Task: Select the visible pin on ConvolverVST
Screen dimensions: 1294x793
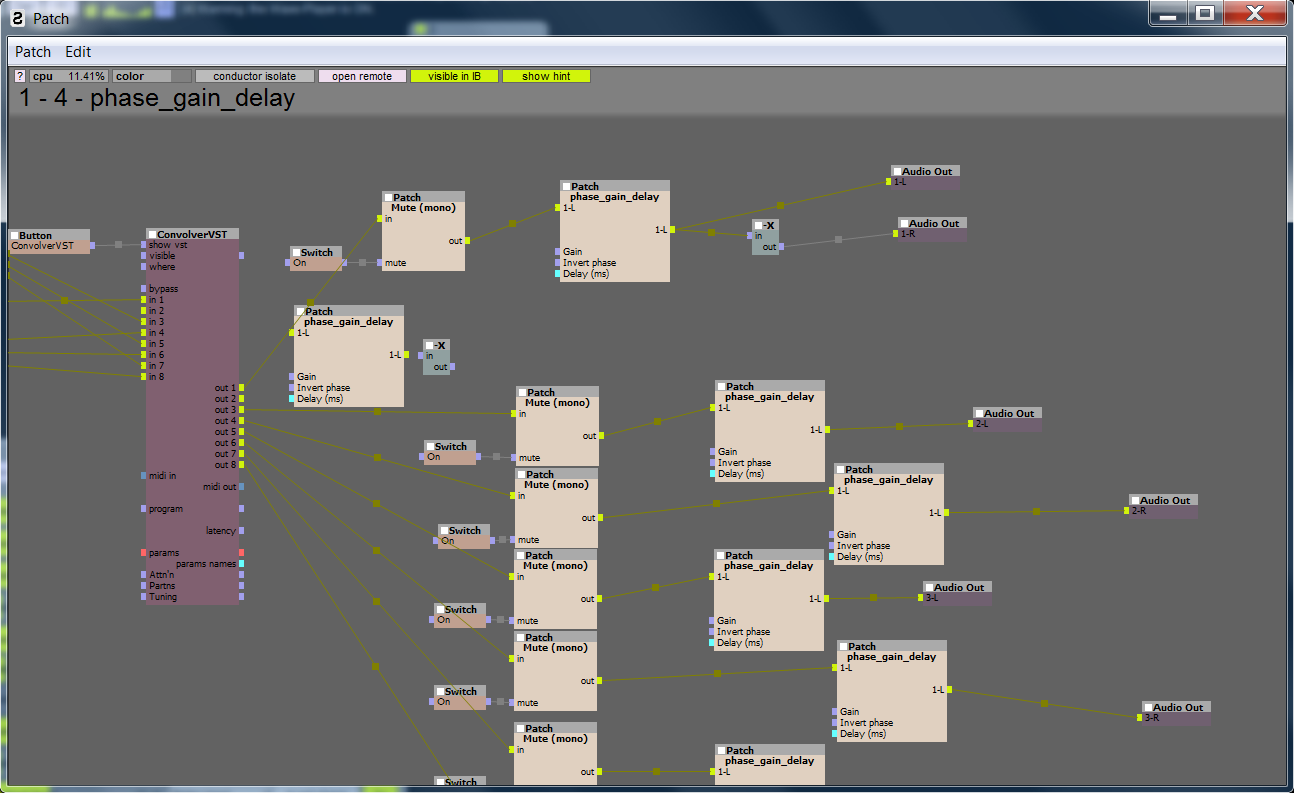Action: [x=143, y=256]
